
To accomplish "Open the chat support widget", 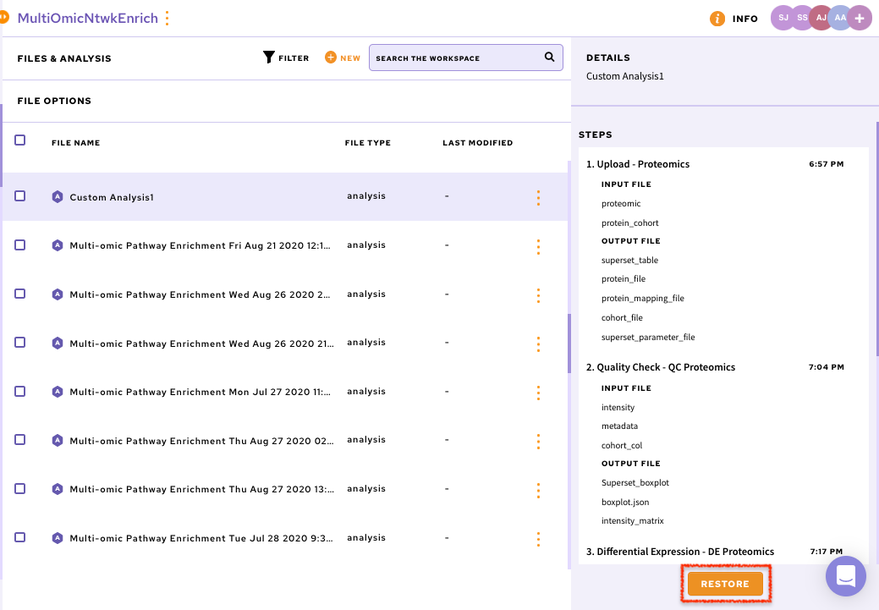I will tap(845, 576).
